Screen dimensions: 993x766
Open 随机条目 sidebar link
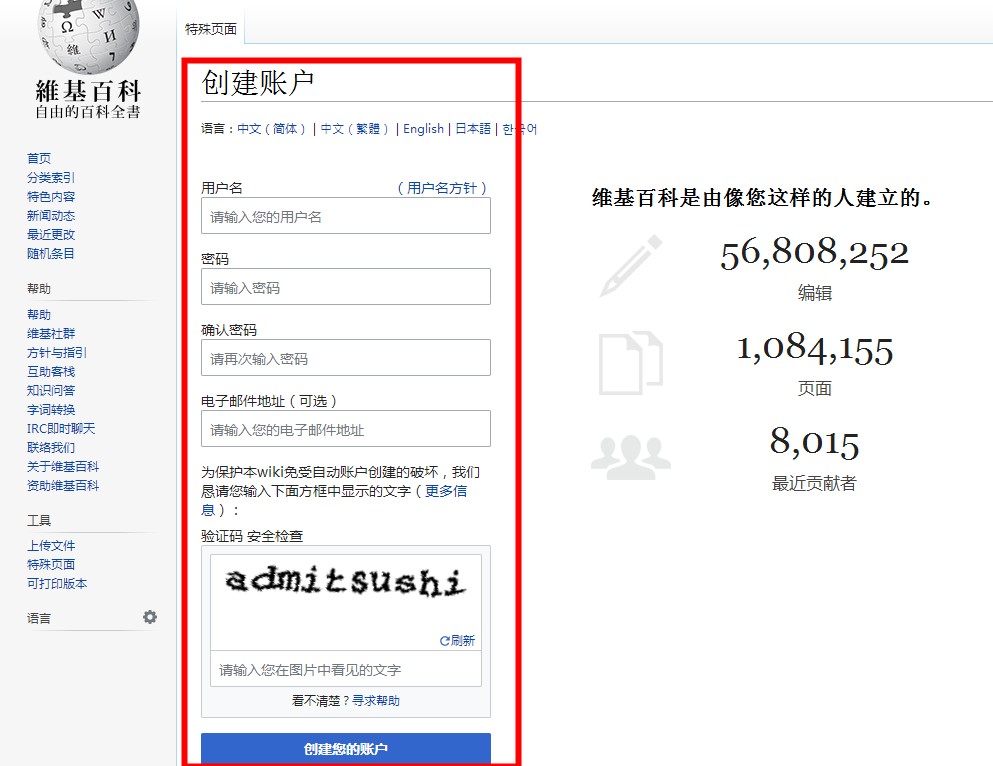coord(51,253)
